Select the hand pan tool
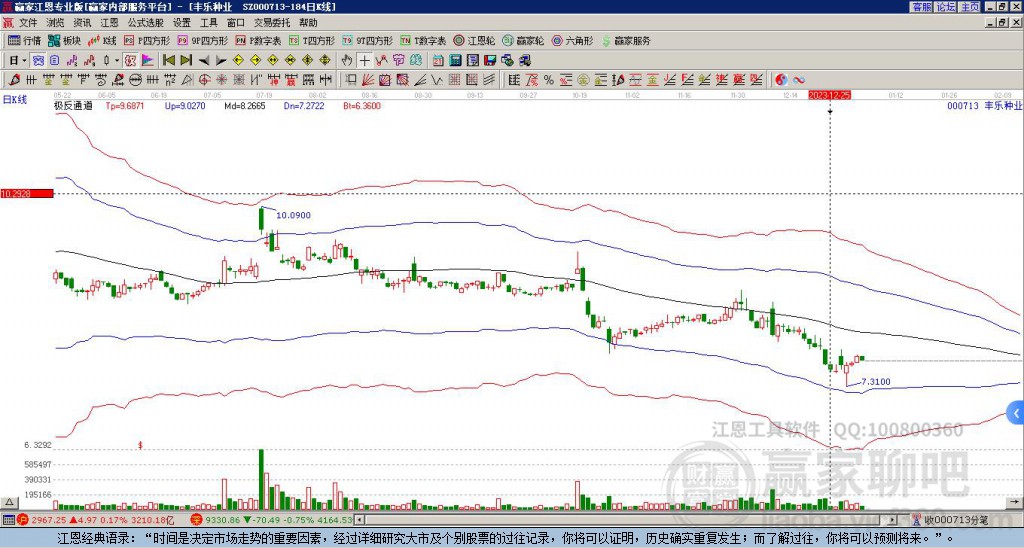This screenshot has width=1024, height=548. (347, 60)
